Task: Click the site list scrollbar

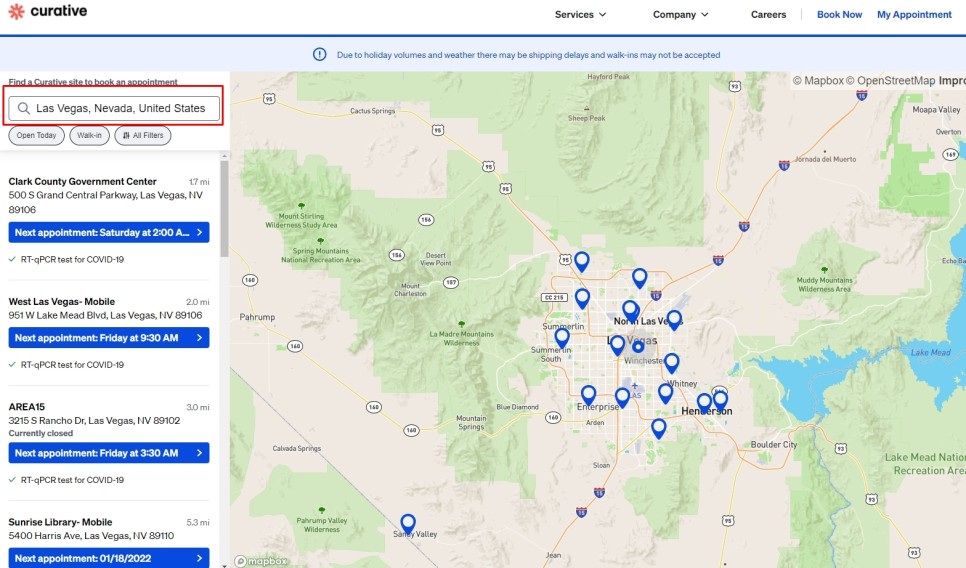Action: (224, 209)
